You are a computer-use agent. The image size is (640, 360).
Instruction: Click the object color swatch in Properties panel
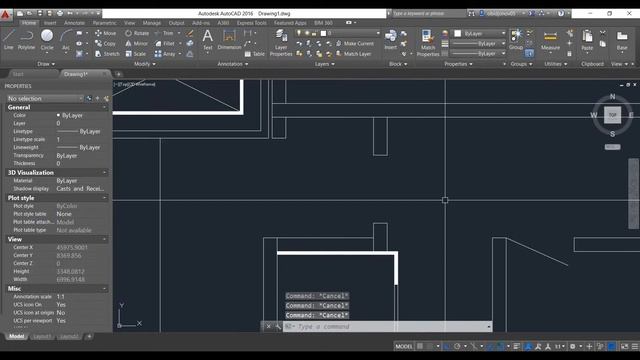(x=458, y=33)
